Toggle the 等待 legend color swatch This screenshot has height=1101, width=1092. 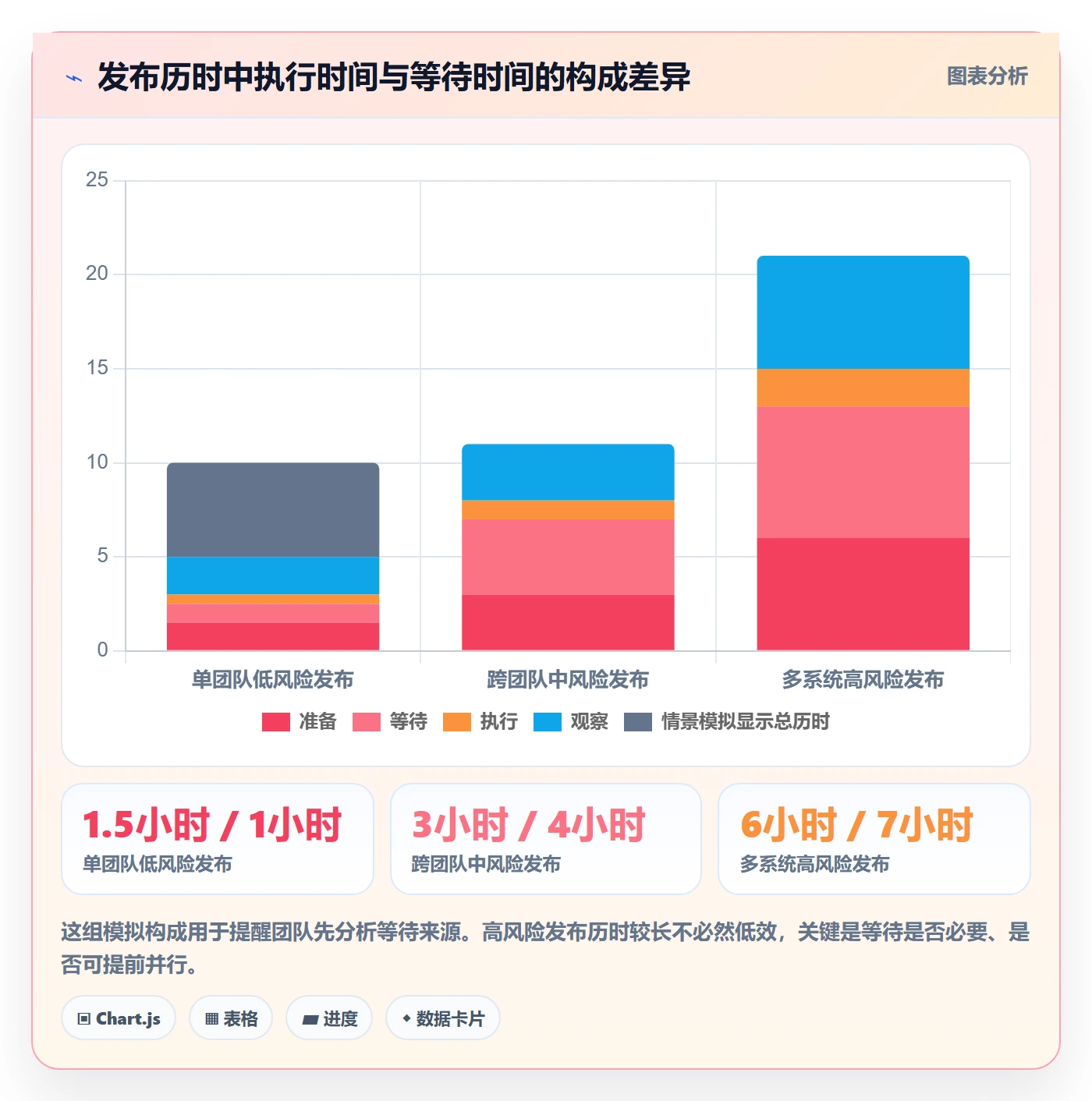pyautogui.click(x=366, y=722)
